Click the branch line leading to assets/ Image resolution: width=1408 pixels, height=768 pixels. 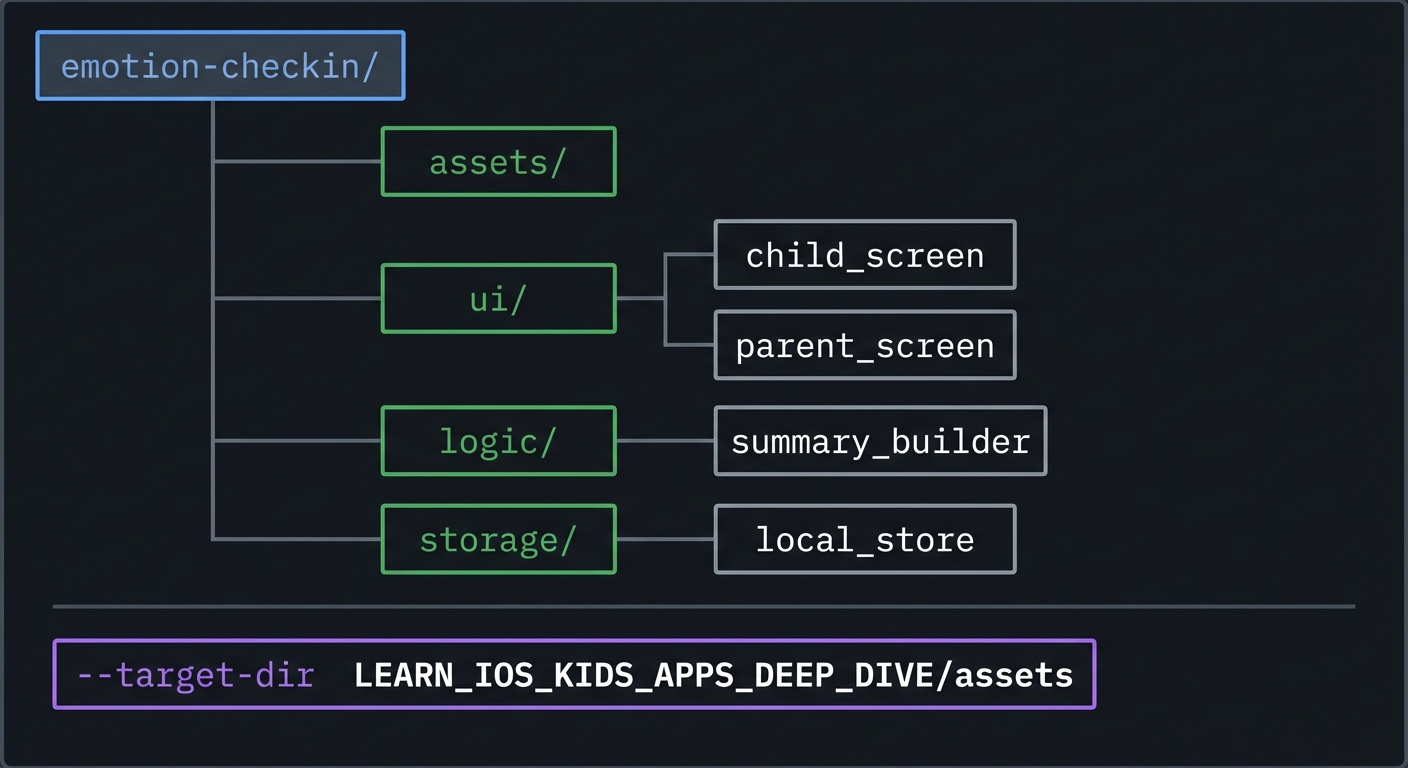pos(297,161)
